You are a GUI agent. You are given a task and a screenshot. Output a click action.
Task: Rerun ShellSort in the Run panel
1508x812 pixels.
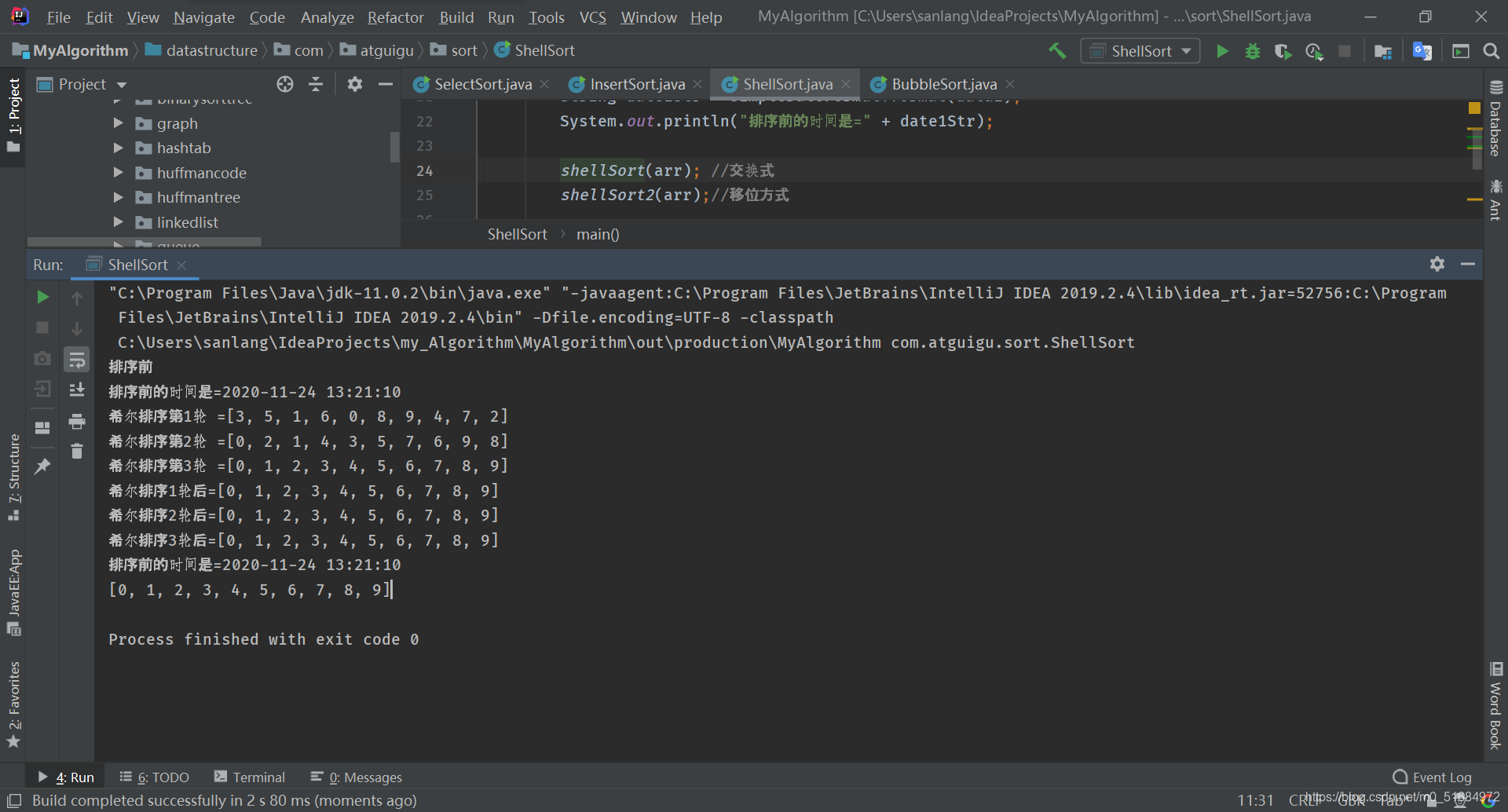pyautogui.click(x=43, y=297)
